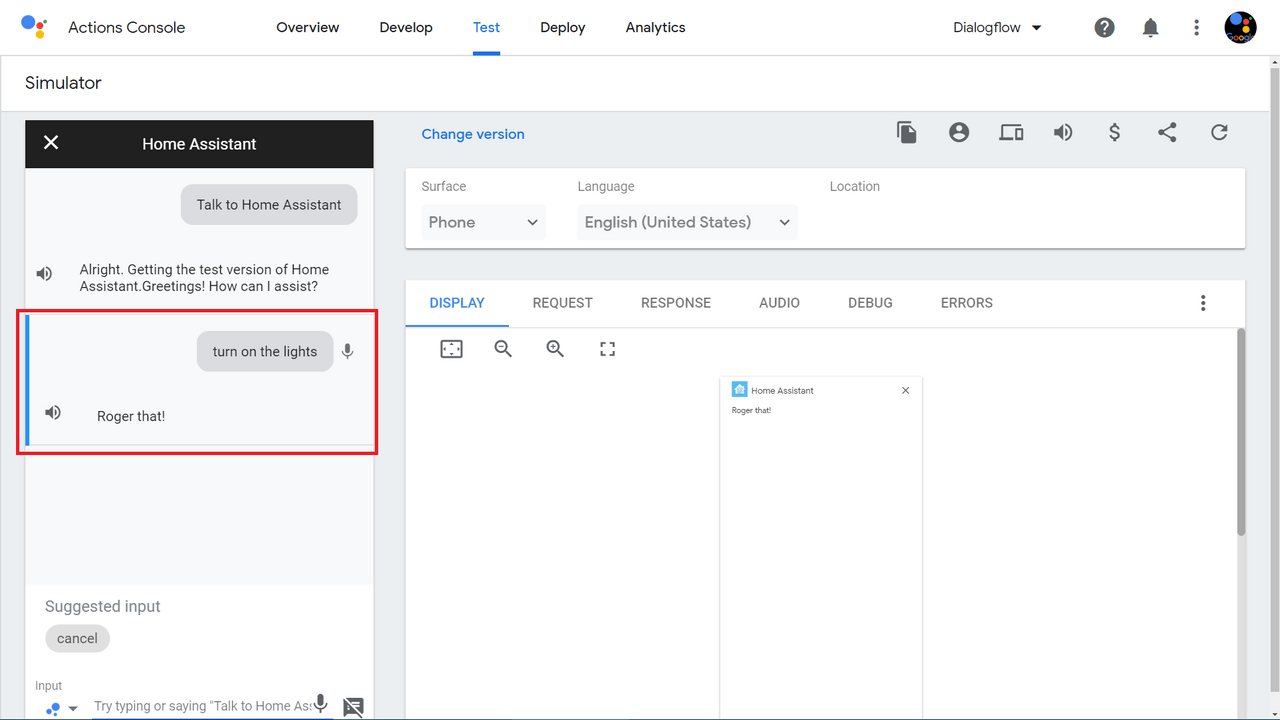Go to the Develop tab
1280x720 pixels.
406,28
